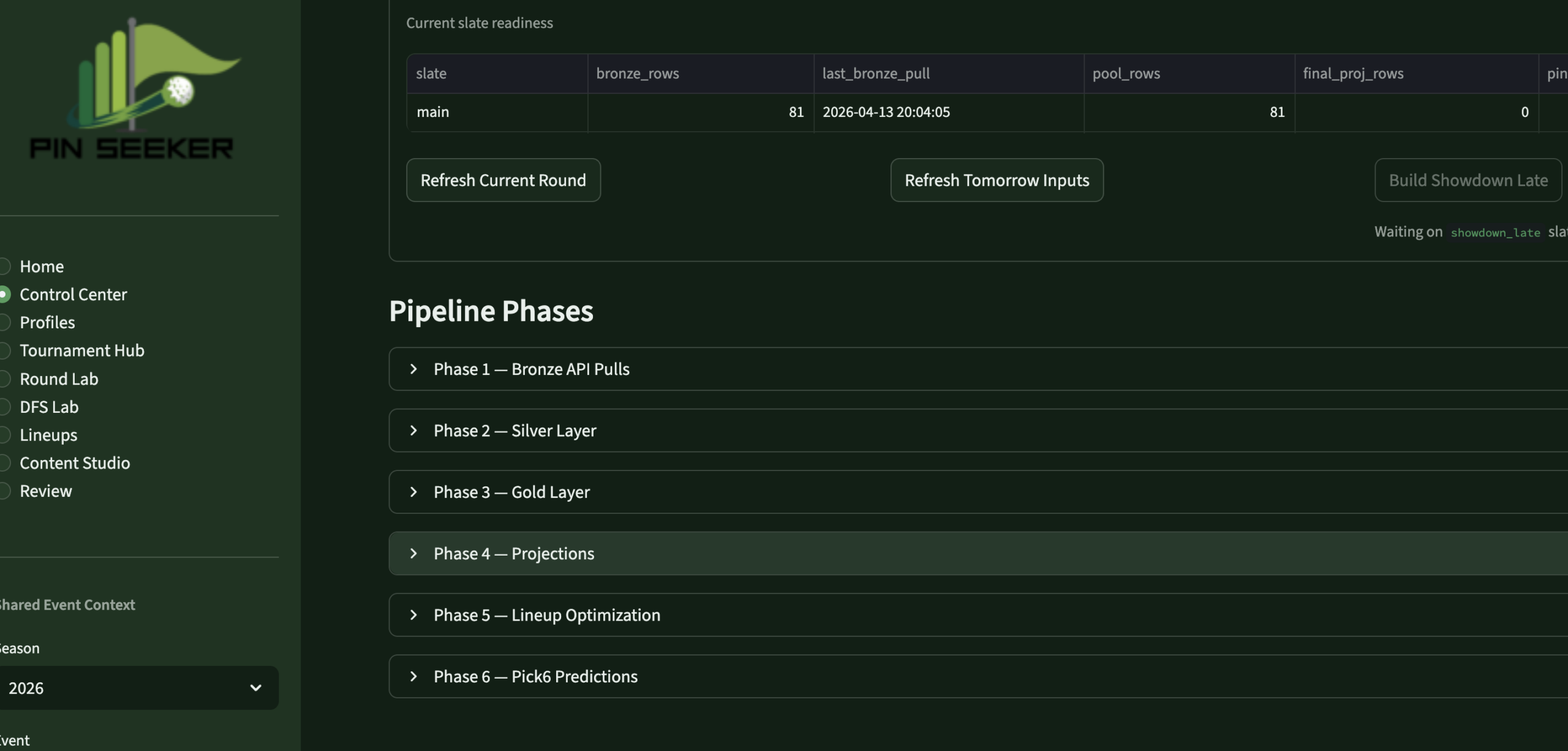Viewport: 1568px width, 751px height.
Task: Click the Season dropdown chevron icon
Action: 255,688
